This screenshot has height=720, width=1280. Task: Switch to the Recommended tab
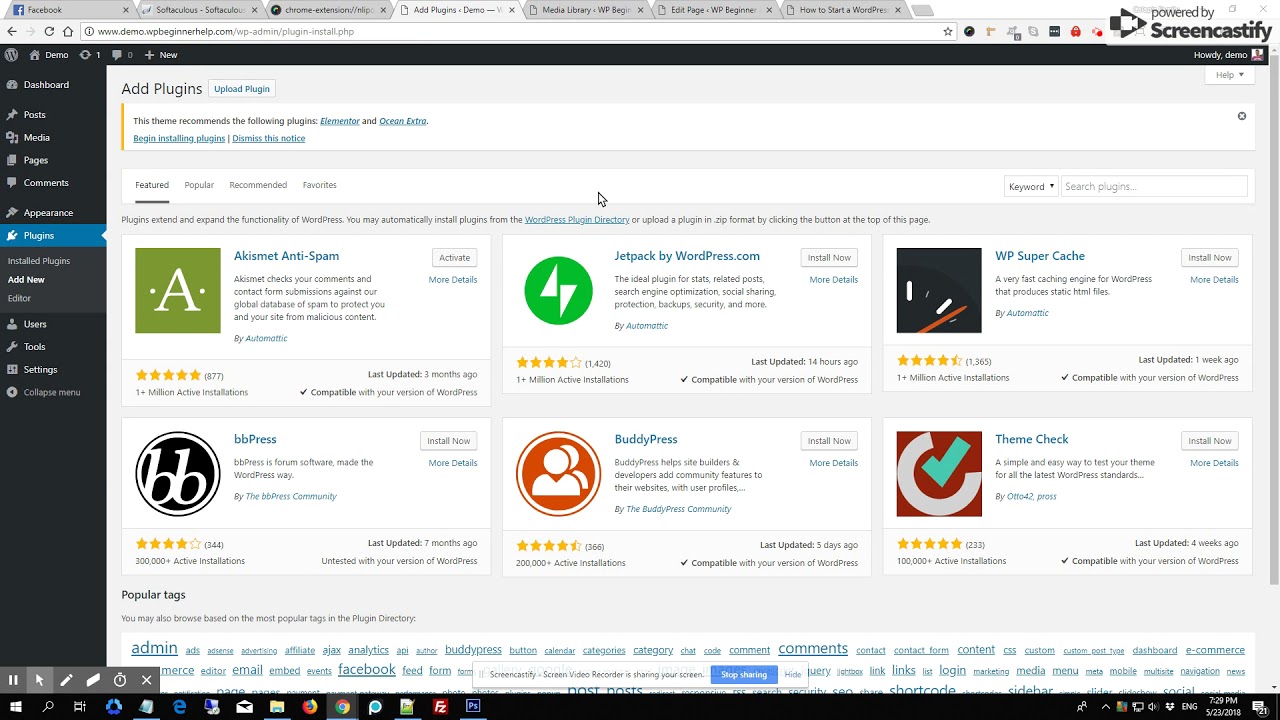[x=258, y=185]
